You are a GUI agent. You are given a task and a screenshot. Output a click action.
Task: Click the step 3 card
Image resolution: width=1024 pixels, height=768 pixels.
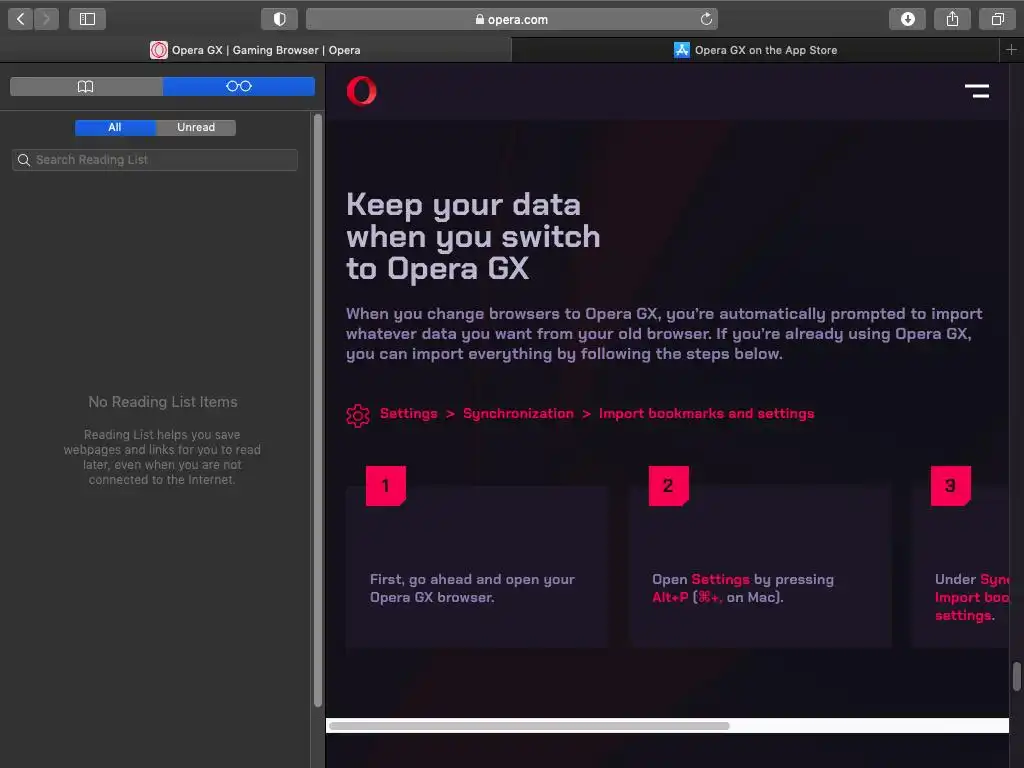click(961, 566)
